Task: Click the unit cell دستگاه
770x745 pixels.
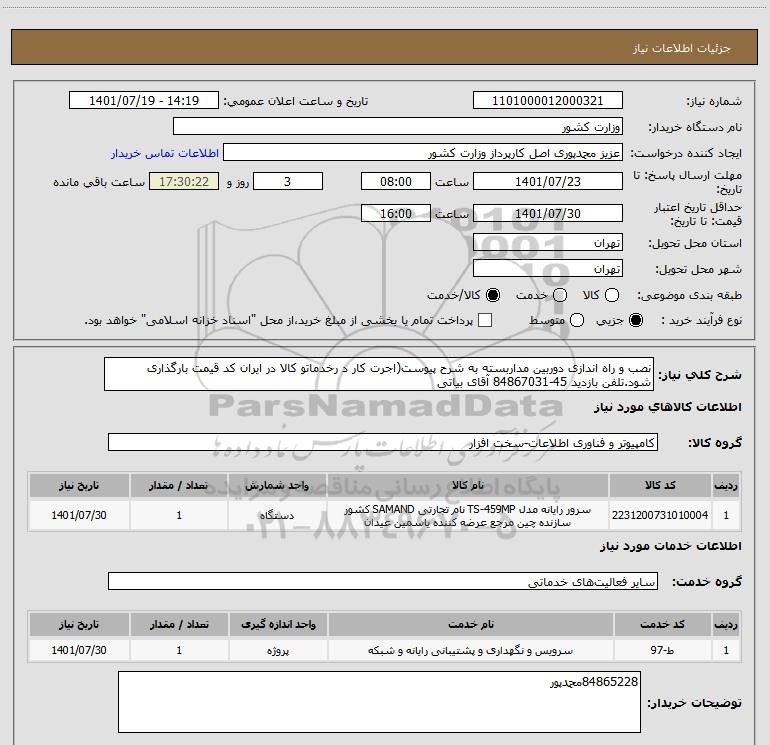Action: point(277,515)
